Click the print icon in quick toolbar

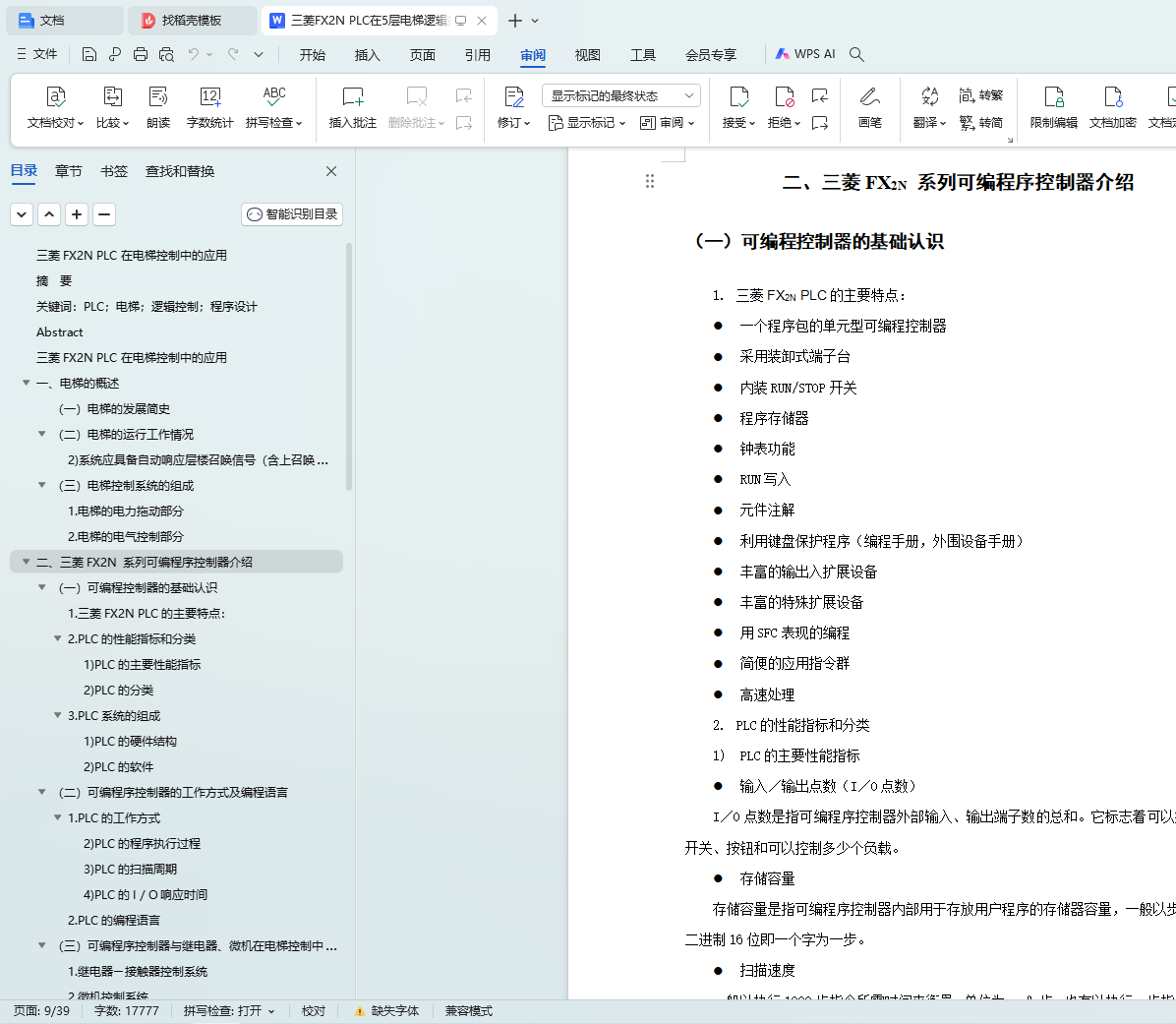coord(141,54)
